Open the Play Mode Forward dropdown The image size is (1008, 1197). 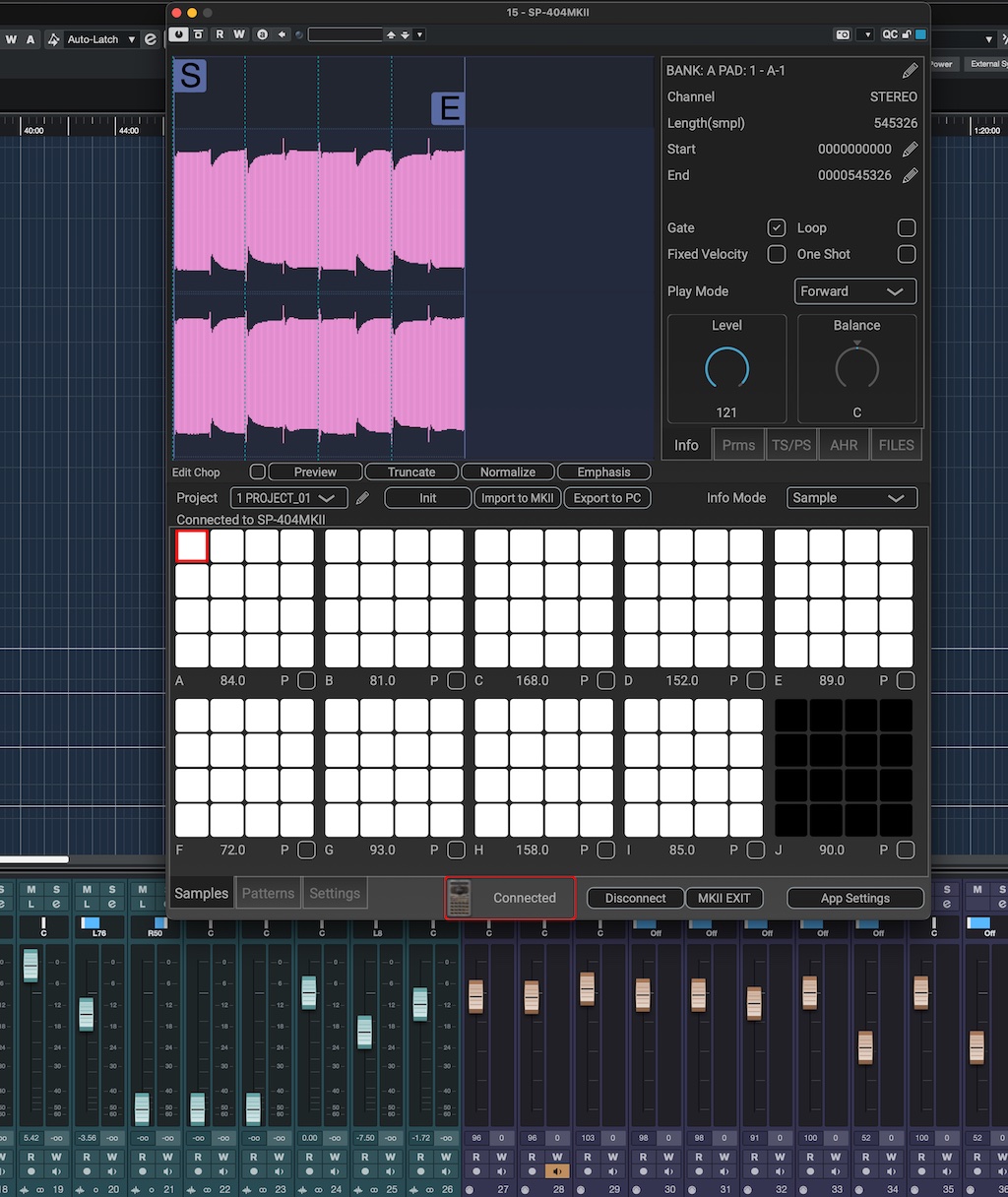[855, 291]
